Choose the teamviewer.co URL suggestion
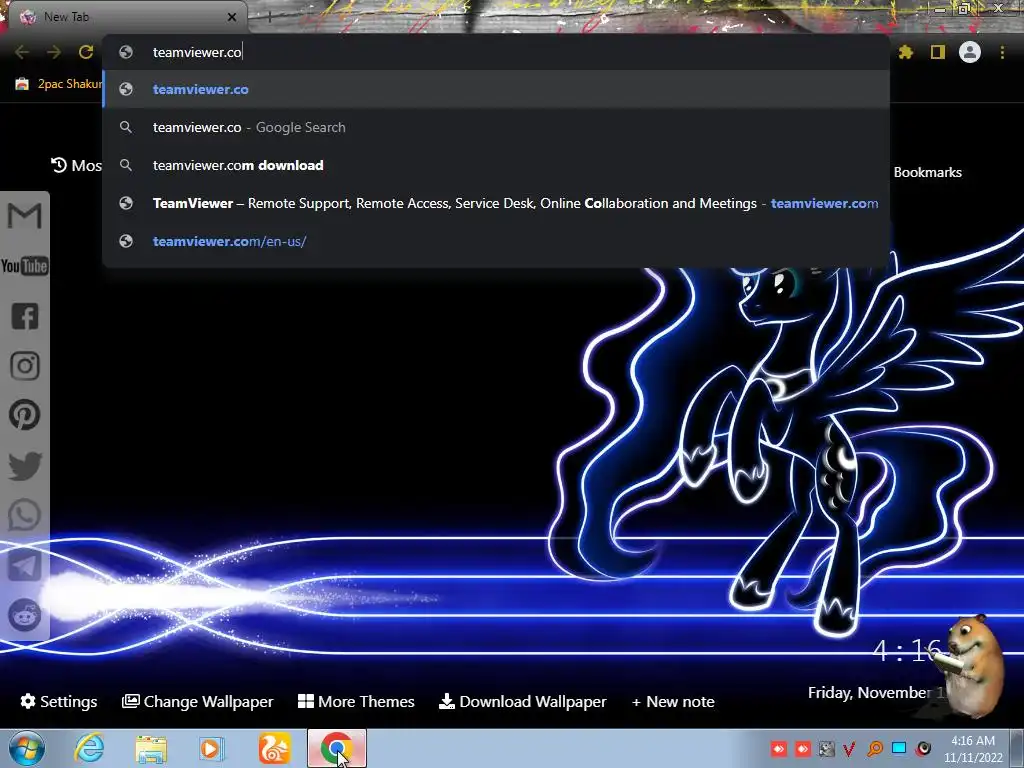This screenshot has height=768, width=1024. pyautogui.click(x=496, y=89)
